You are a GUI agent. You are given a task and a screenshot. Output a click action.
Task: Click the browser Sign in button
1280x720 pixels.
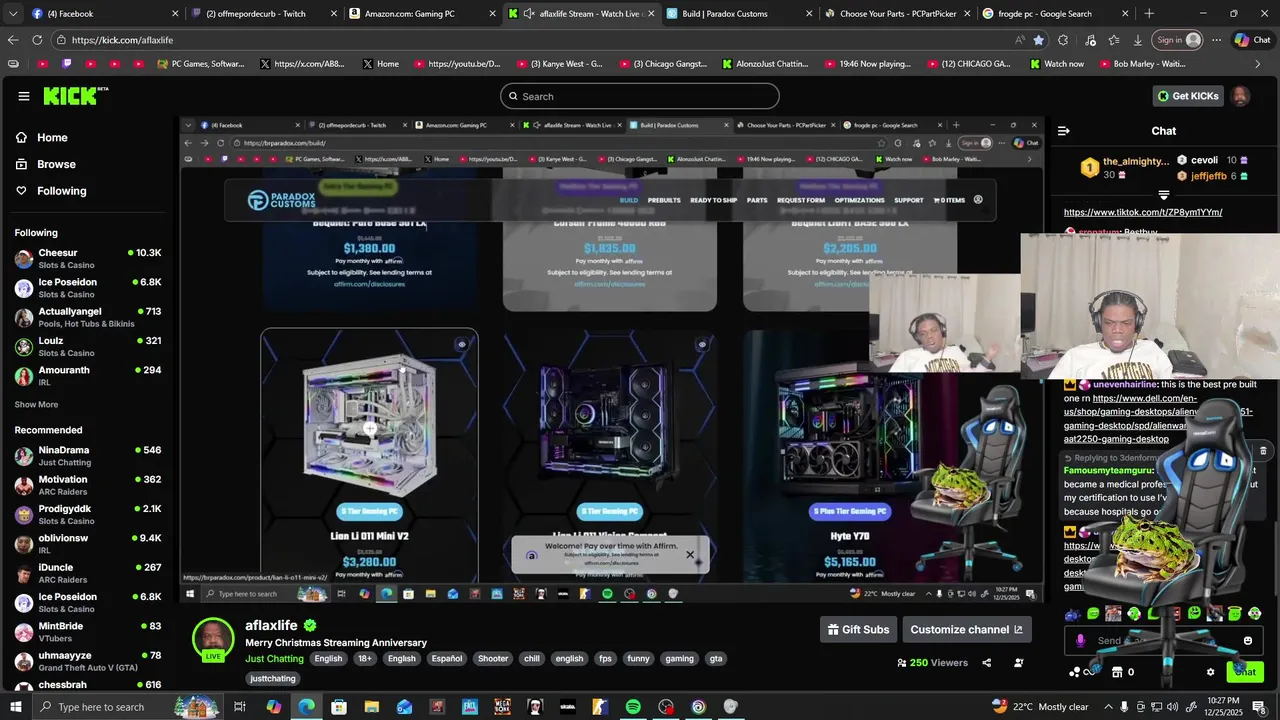pos(1176,40)
